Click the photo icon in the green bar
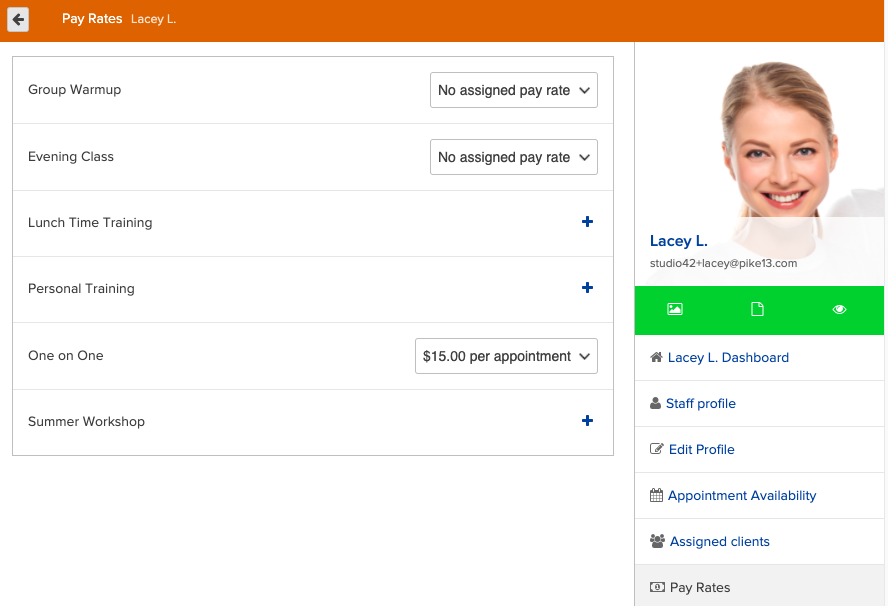This screenshot has width=888, height=606. point(675,310)
